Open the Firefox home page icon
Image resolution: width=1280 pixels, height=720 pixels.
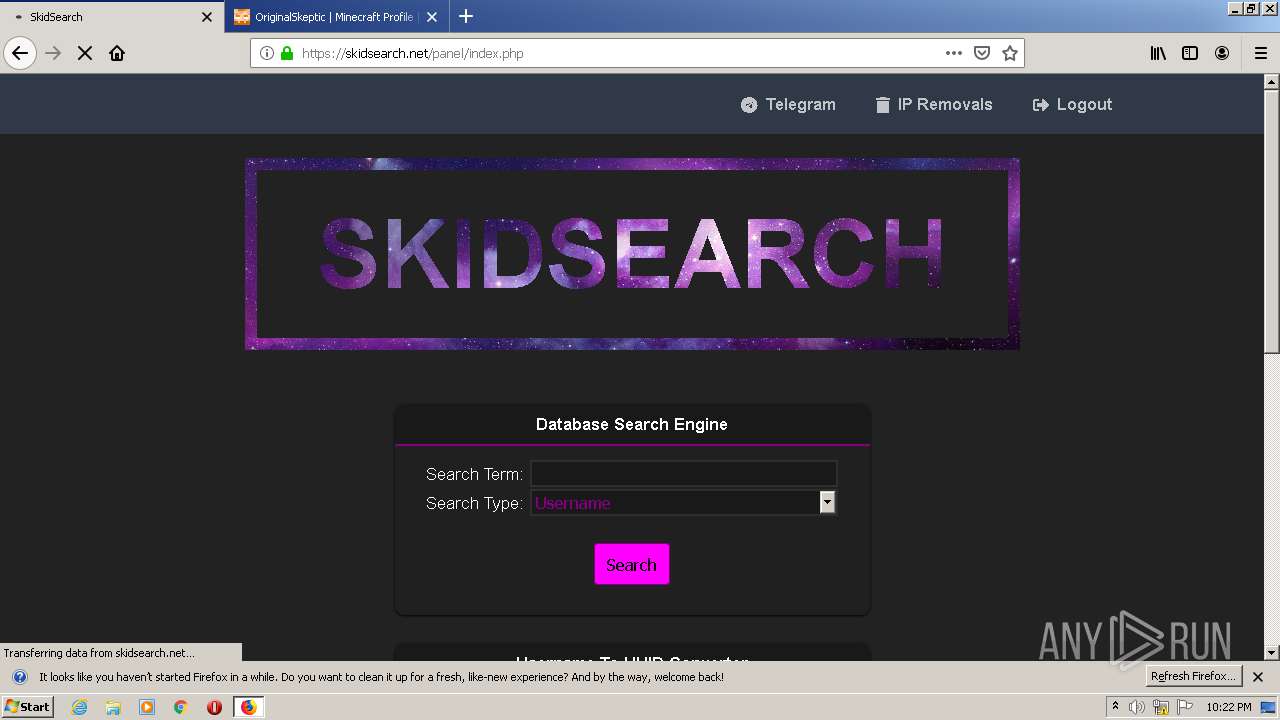[x=117, y=53]
